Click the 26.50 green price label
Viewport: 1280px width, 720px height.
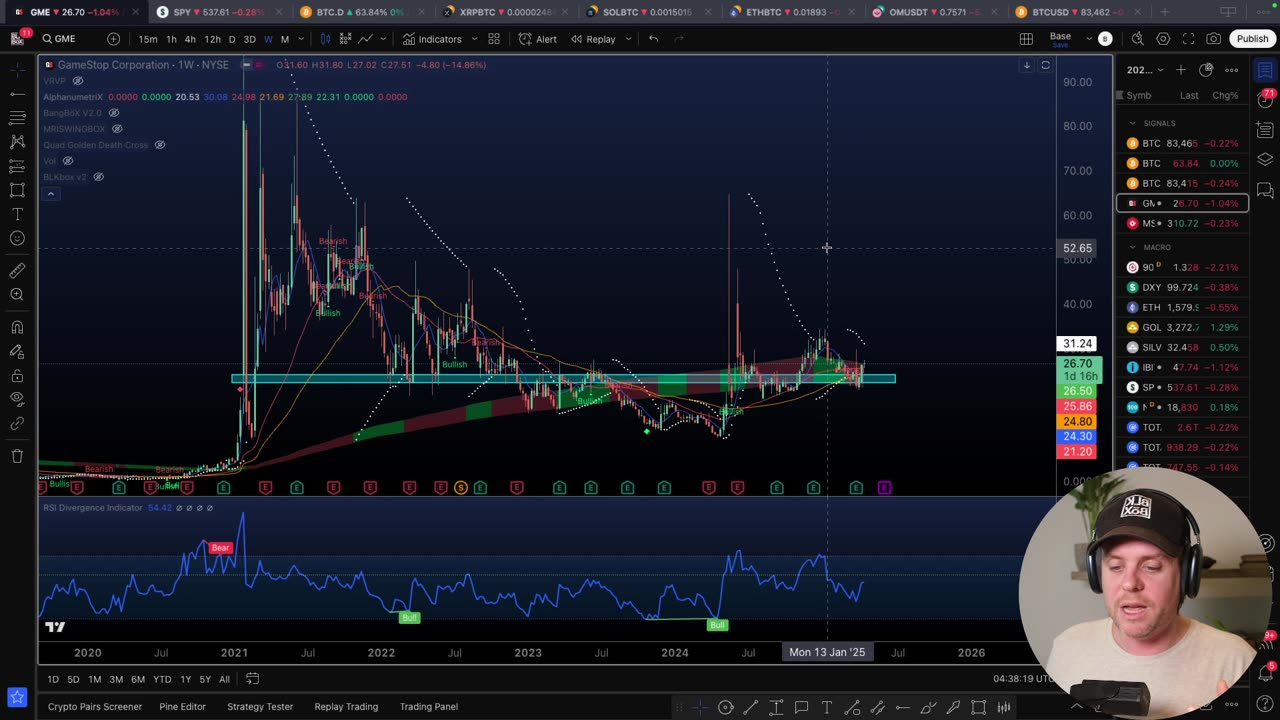pos(1078,391)
